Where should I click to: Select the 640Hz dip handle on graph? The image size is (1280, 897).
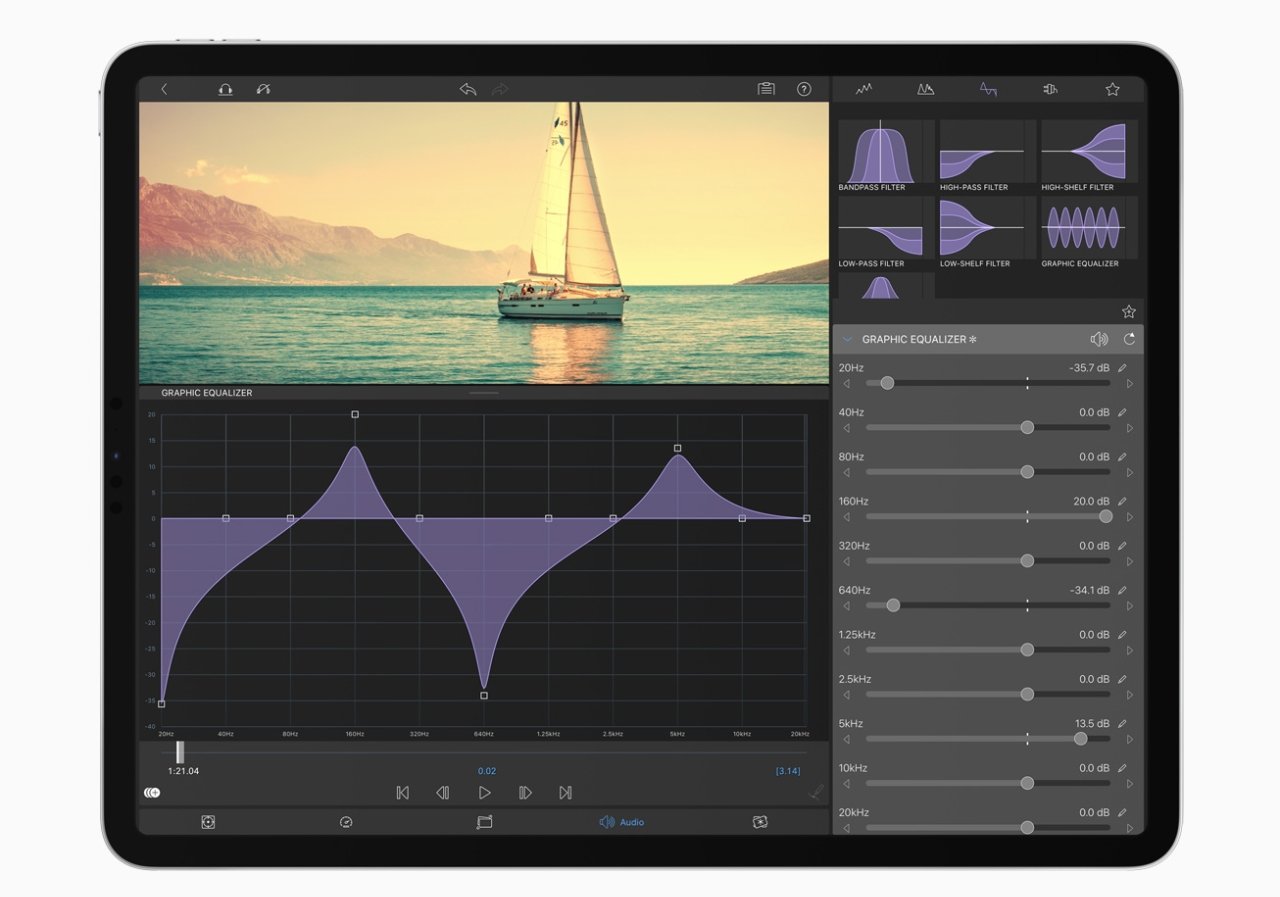click(484, 695)
